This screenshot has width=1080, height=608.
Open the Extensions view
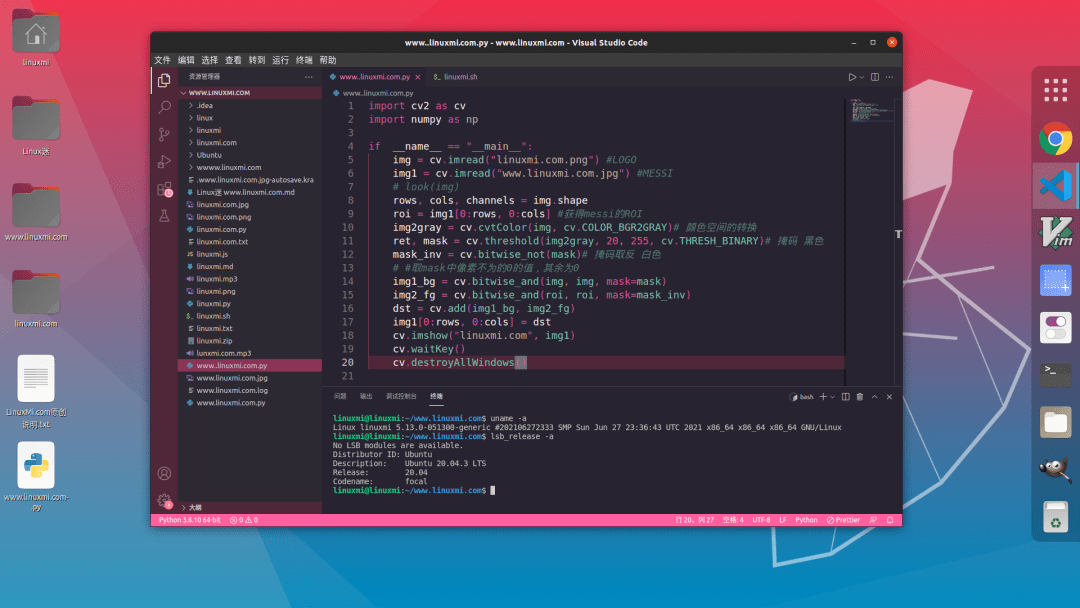(x=163, y=188)
